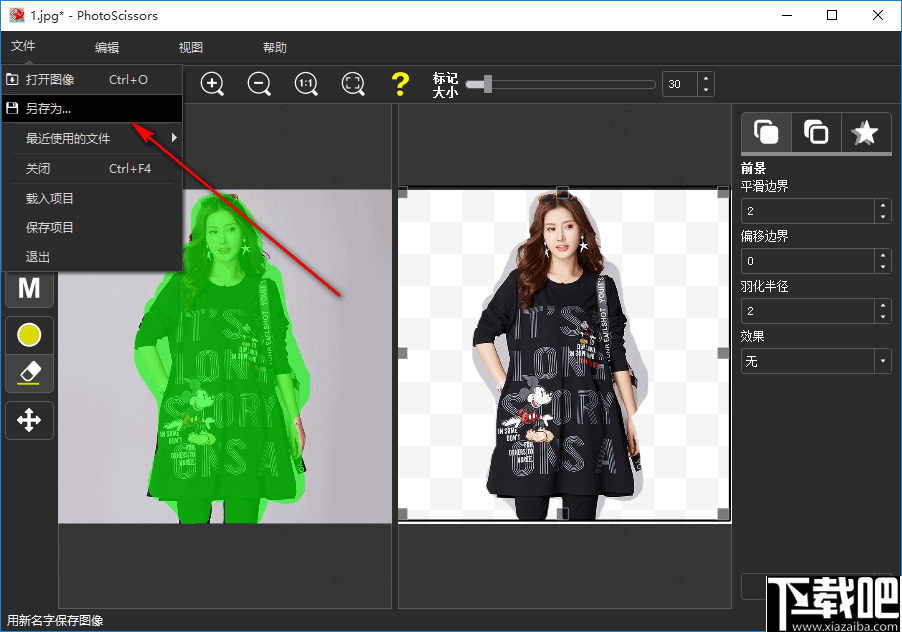Choose 退出 to exit the app

[92, 257]
